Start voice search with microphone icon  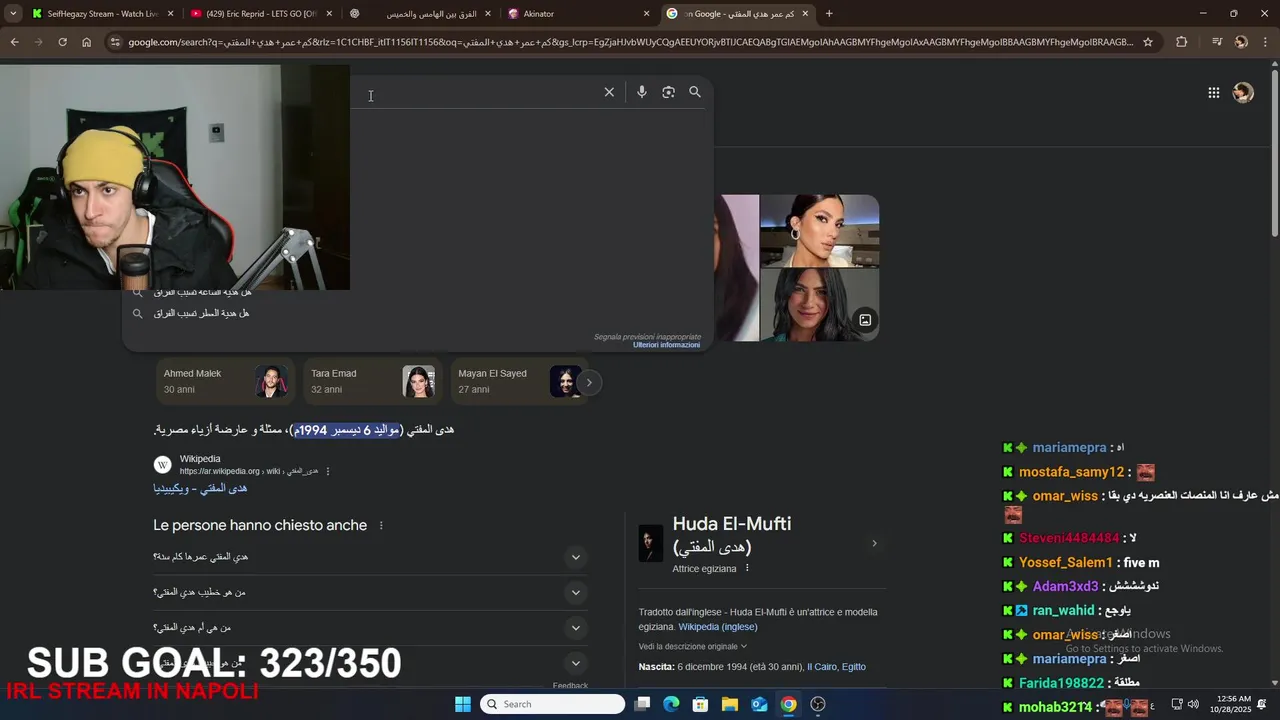point(642,92)
